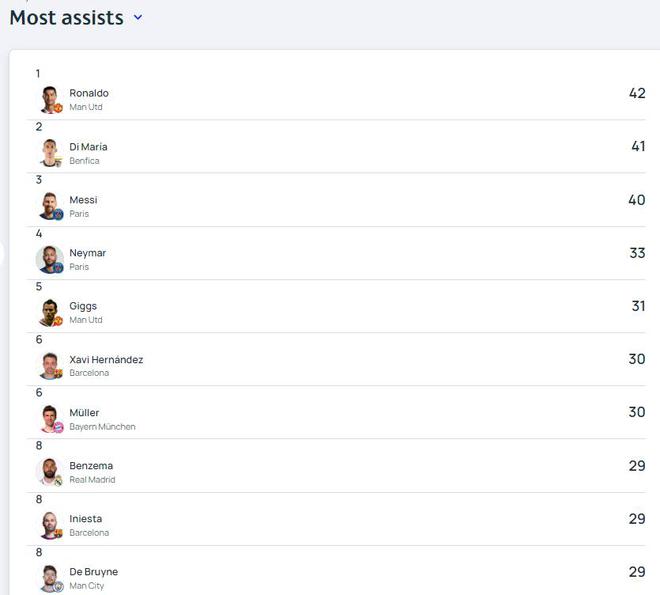Click Benzema's player avatar photo
The image size is (660, 595).
point(50,471)
